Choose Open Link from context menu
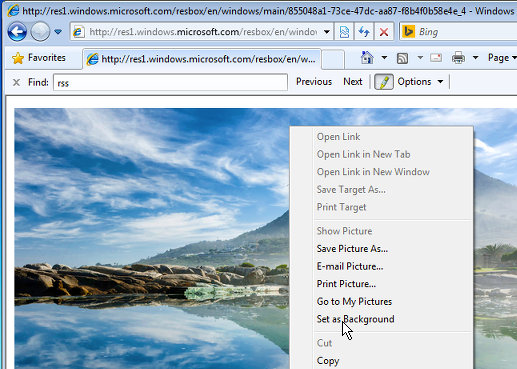517x369 pixels. coord(338,137)
